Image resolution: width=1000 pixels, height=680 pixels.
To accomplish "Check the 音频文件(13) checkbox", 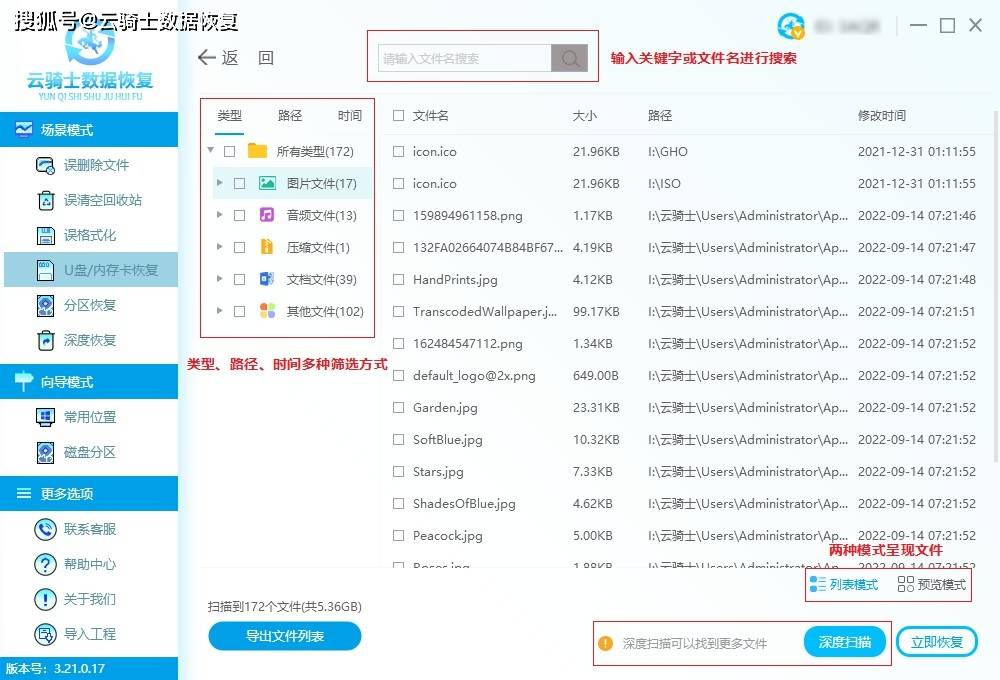I will 240,216.
